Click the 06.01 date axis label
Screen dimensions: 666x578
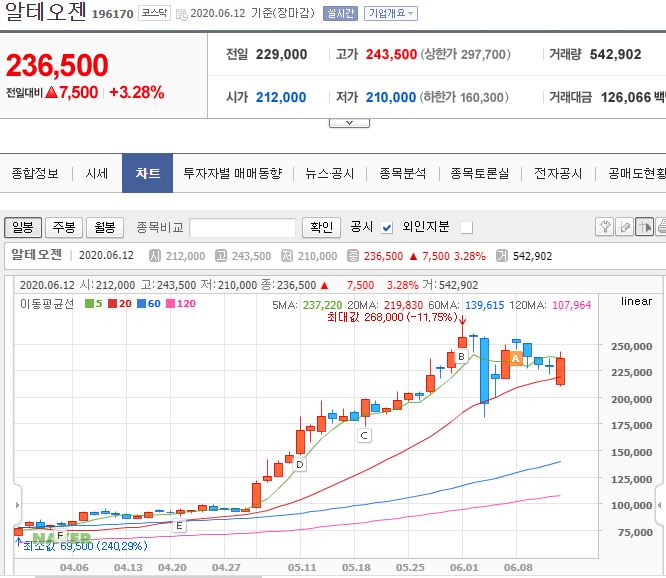(464, 567)
